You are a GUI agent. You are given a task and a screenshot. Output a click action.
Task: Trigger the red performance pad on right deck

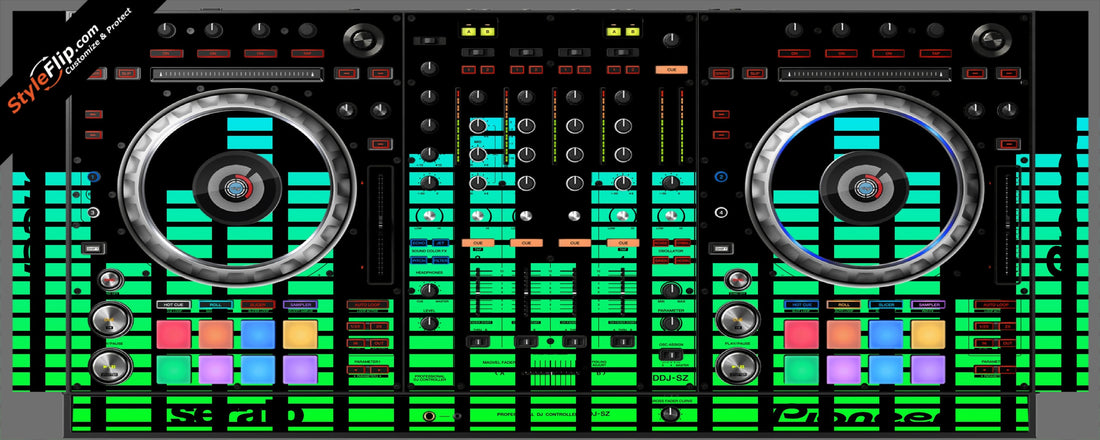pyautogui.click(x=802, y=335)
